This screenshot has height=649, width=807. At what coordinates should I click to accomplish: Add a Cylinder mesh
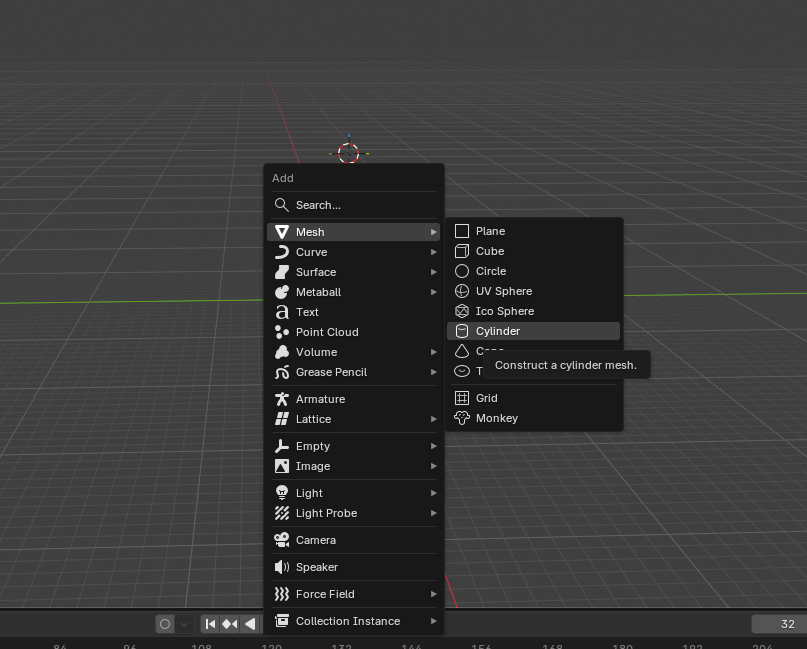534,331
